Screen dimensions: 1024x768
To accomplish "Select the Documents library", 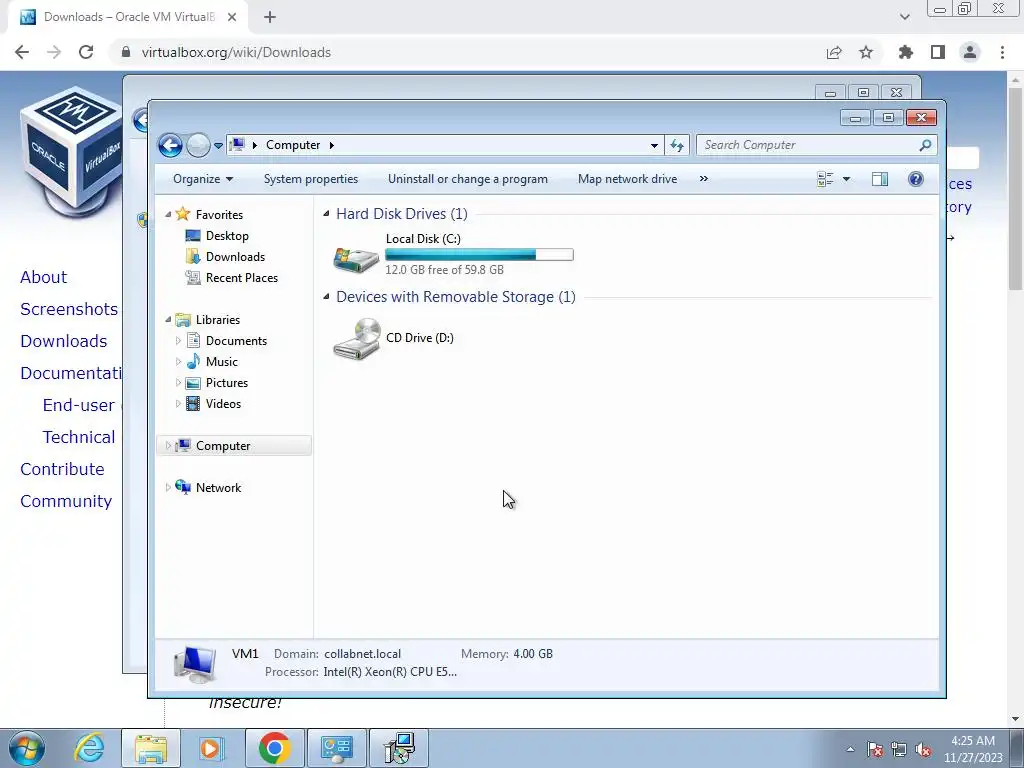I will click(x=236, y=341).
